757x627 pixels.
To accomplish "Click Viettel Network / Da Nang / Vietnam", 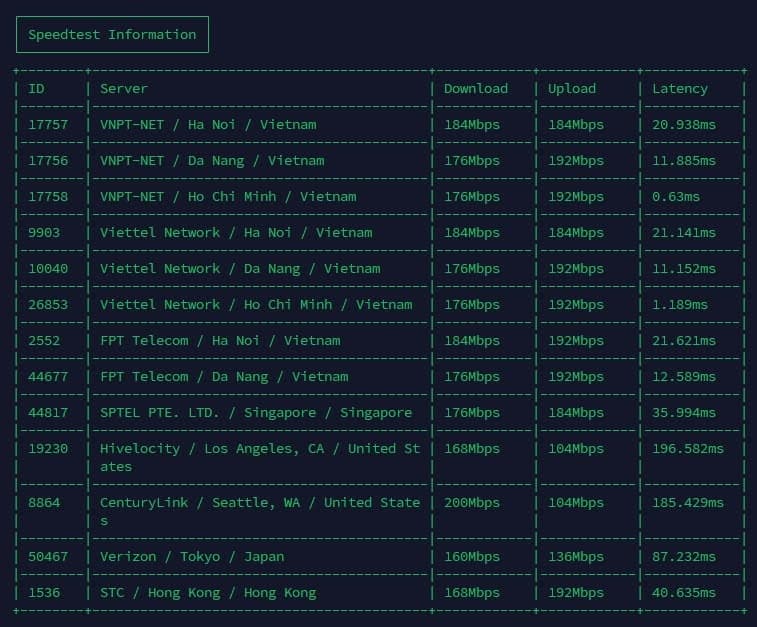I will click(x=240, y=269).
